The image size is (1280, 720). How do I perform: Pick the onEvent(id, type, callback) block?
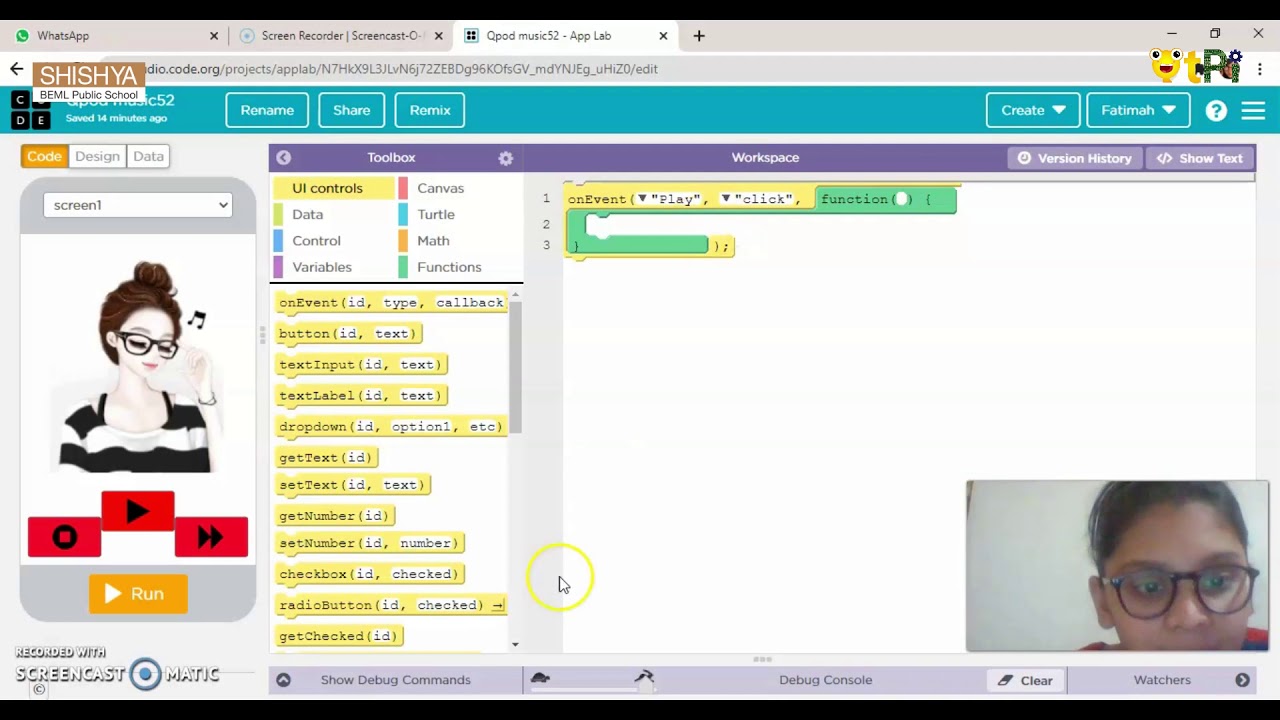click(x=391, y=303)
